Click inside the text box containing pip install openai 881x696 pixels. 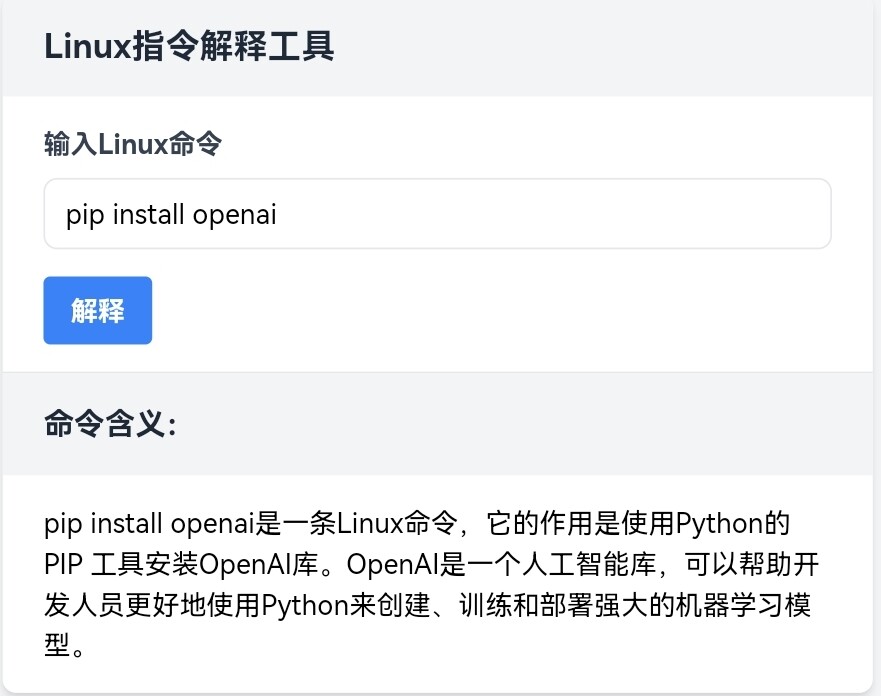(x=436, y=213)
